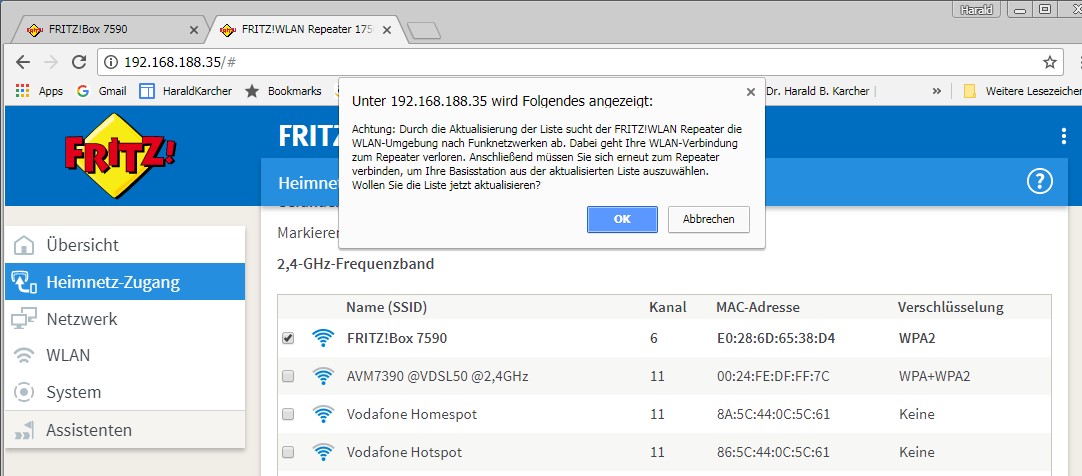Open the help question mark icon
The height and width of the screenshot is (476, 1082).
[x=1040, y=181]
